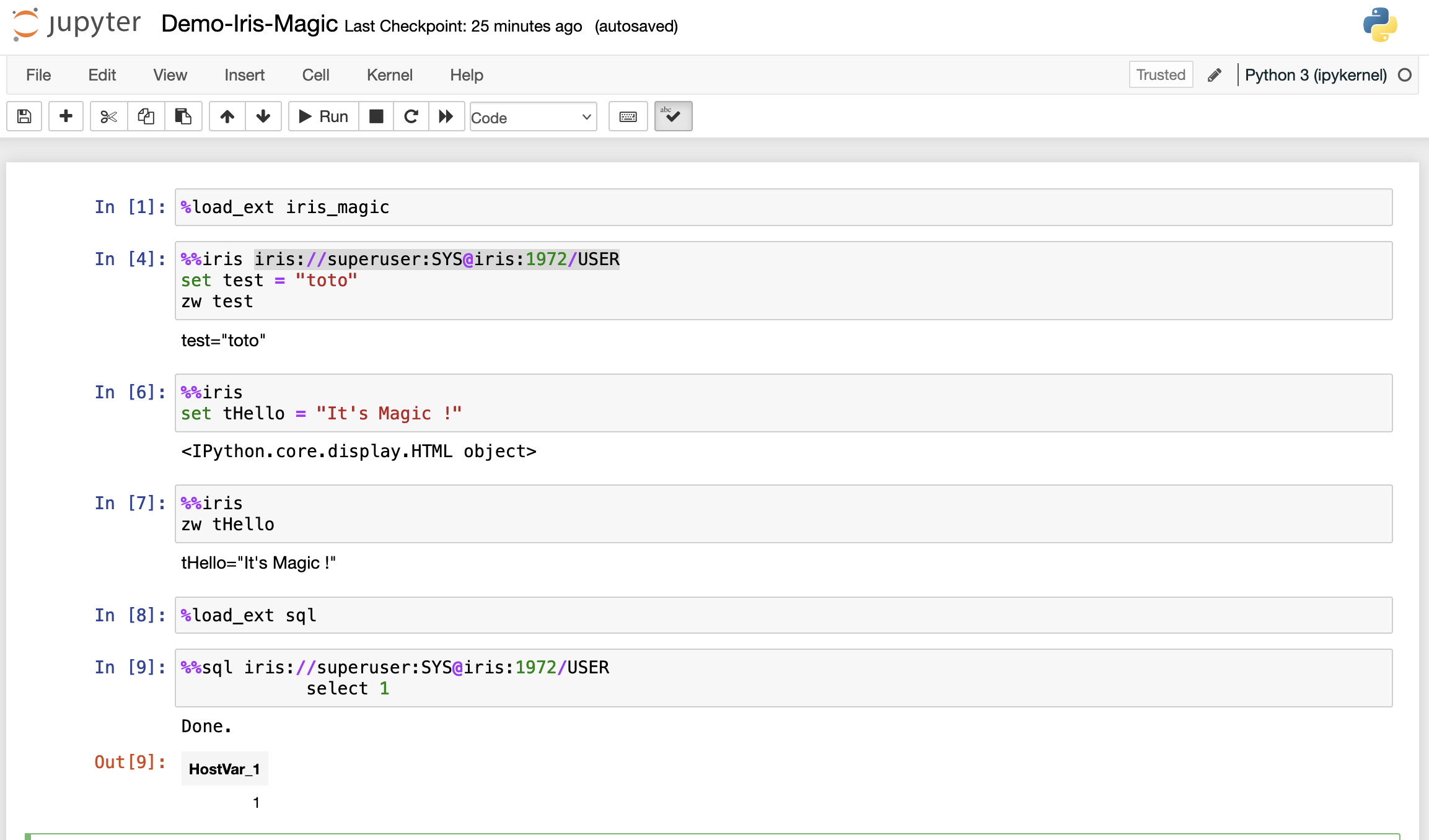The image size is (1429, 840).
Task: Restart kernel and run all cells
Action: (x=446, y=116)
